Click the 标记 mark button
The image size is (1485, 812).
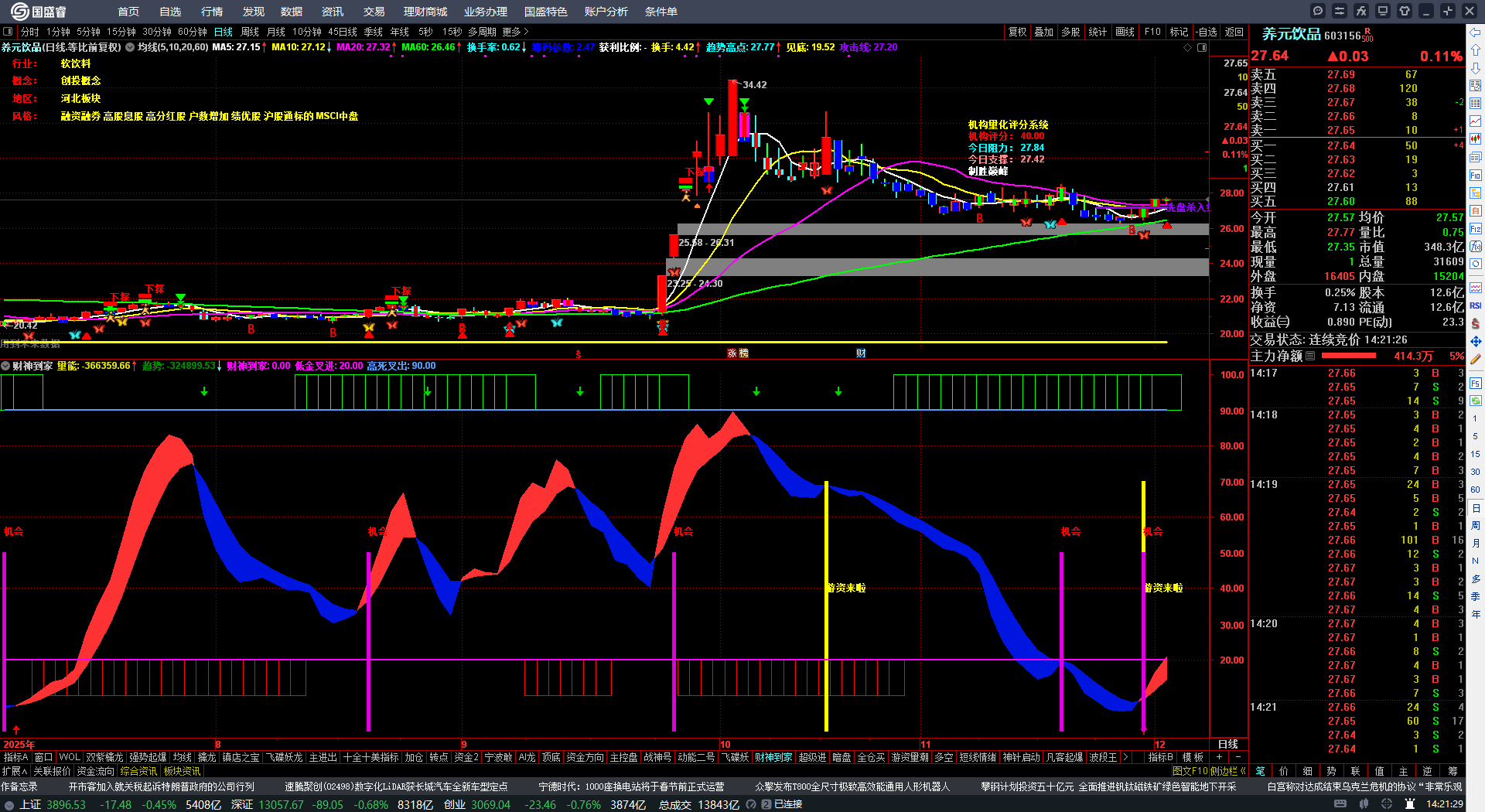click(1179, 32)
